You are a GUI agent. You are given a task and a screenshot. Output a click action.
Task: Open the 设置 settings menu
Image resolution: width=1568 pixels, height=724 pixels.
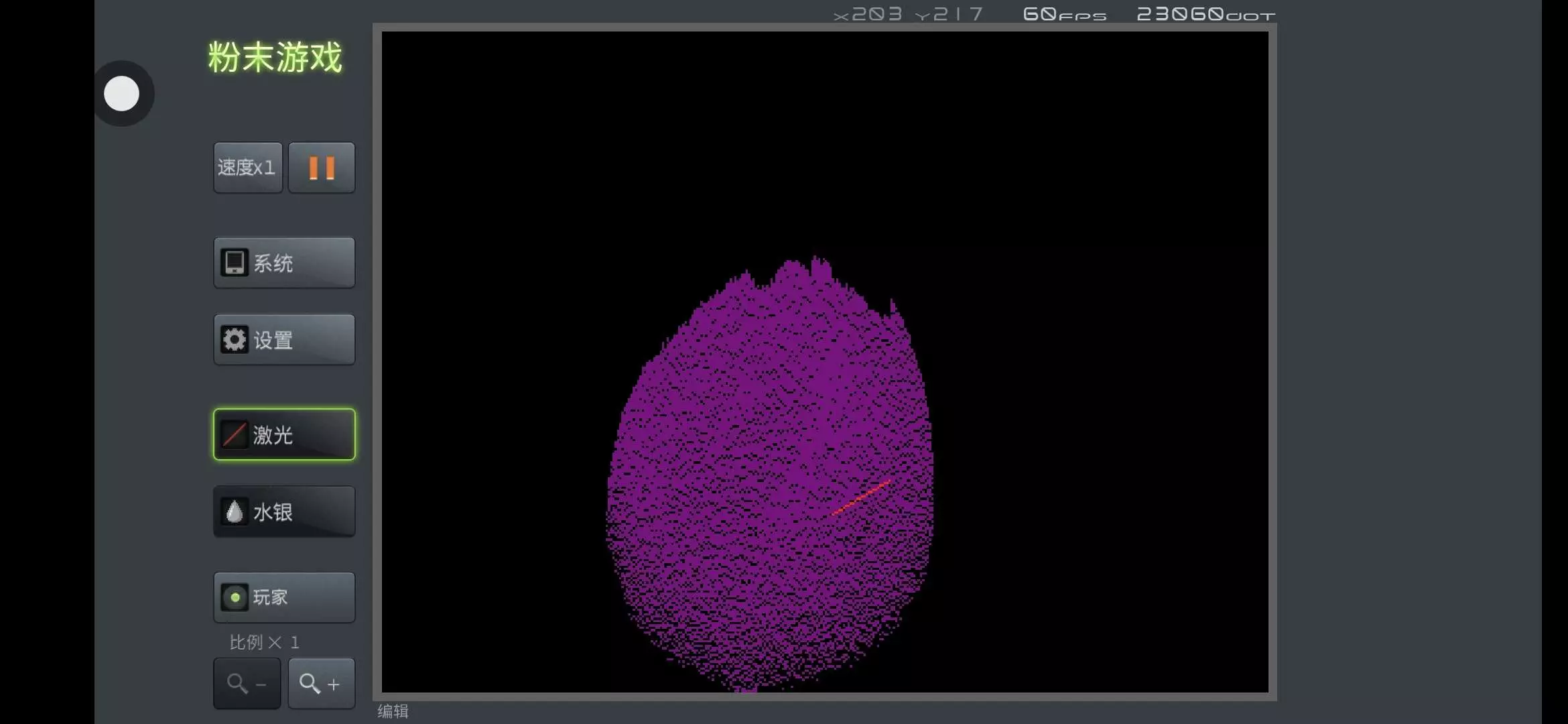coord(284,340)
